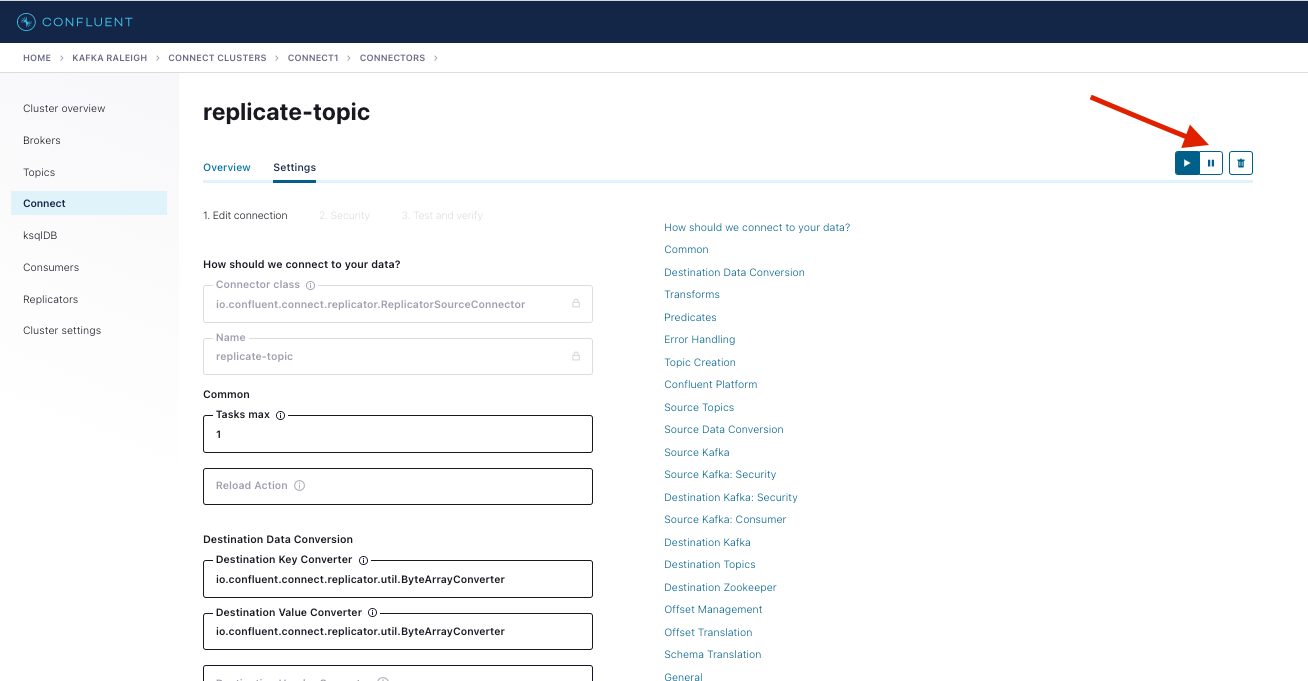
Task: Jump to Source Data Conversion link
Action: (724, 429)
